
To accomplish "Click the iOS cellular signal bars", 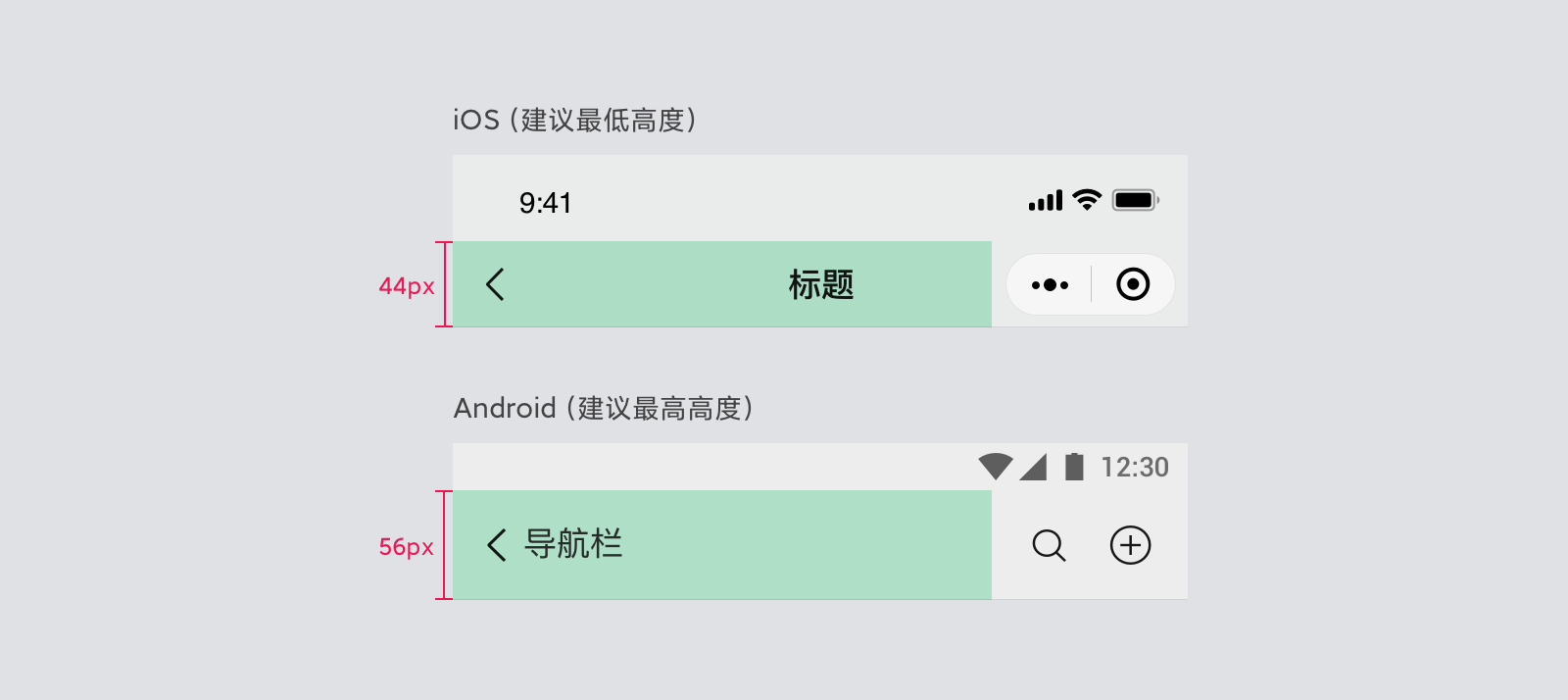I will pyautogui.click(x=1045, y=201).
